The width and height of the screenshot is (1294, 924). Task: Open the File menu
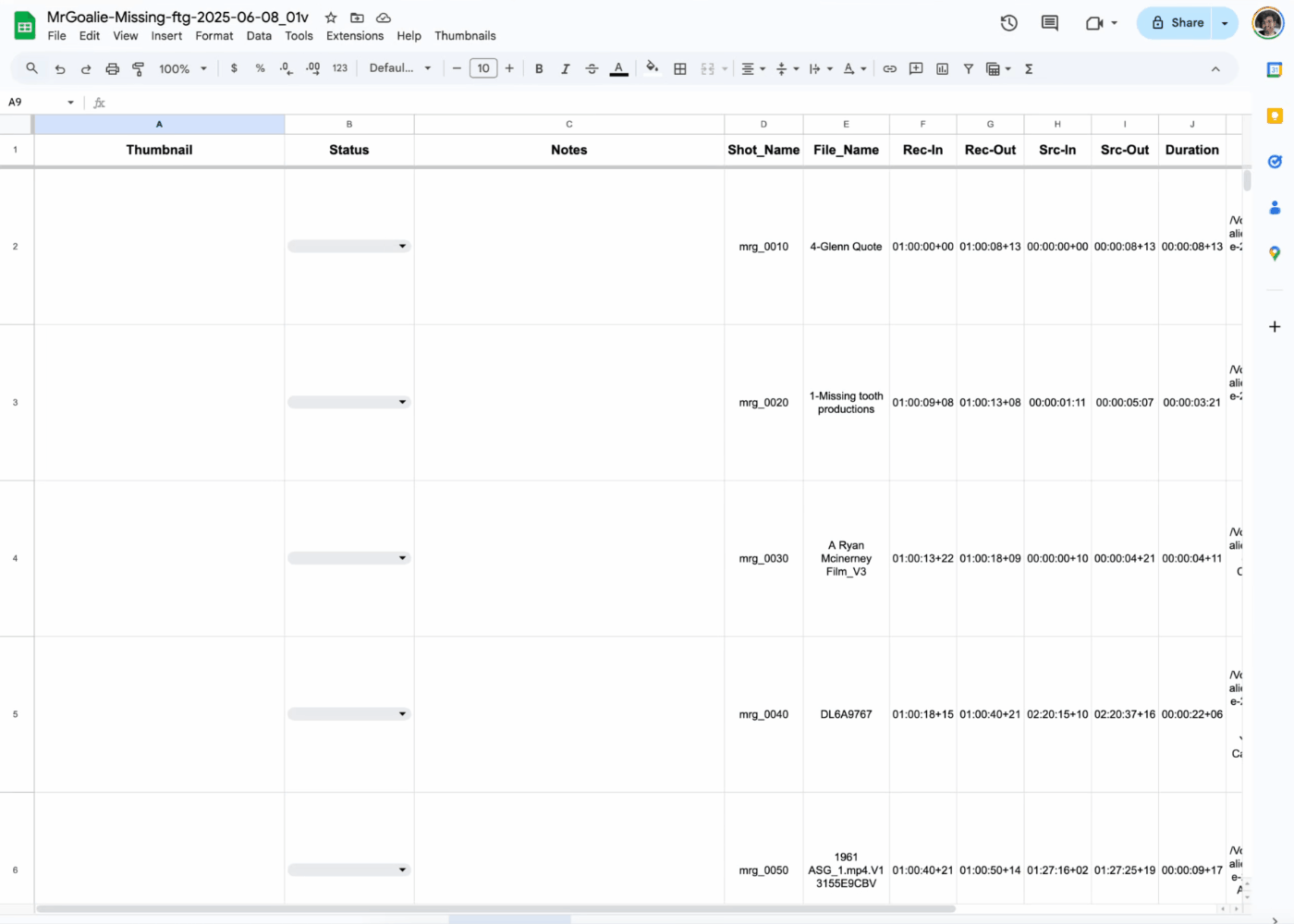click(57, 36)
